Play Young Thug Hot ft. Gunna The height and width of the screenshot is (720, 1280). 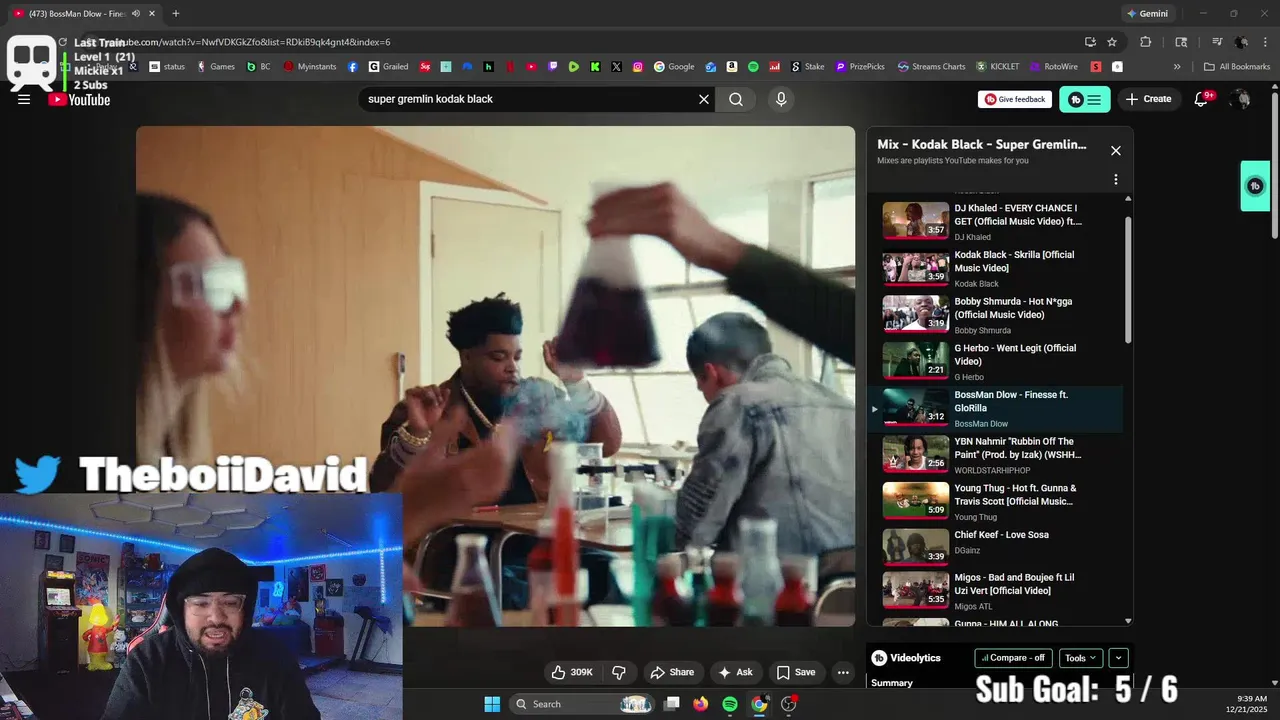click(x=1000, y=501)
